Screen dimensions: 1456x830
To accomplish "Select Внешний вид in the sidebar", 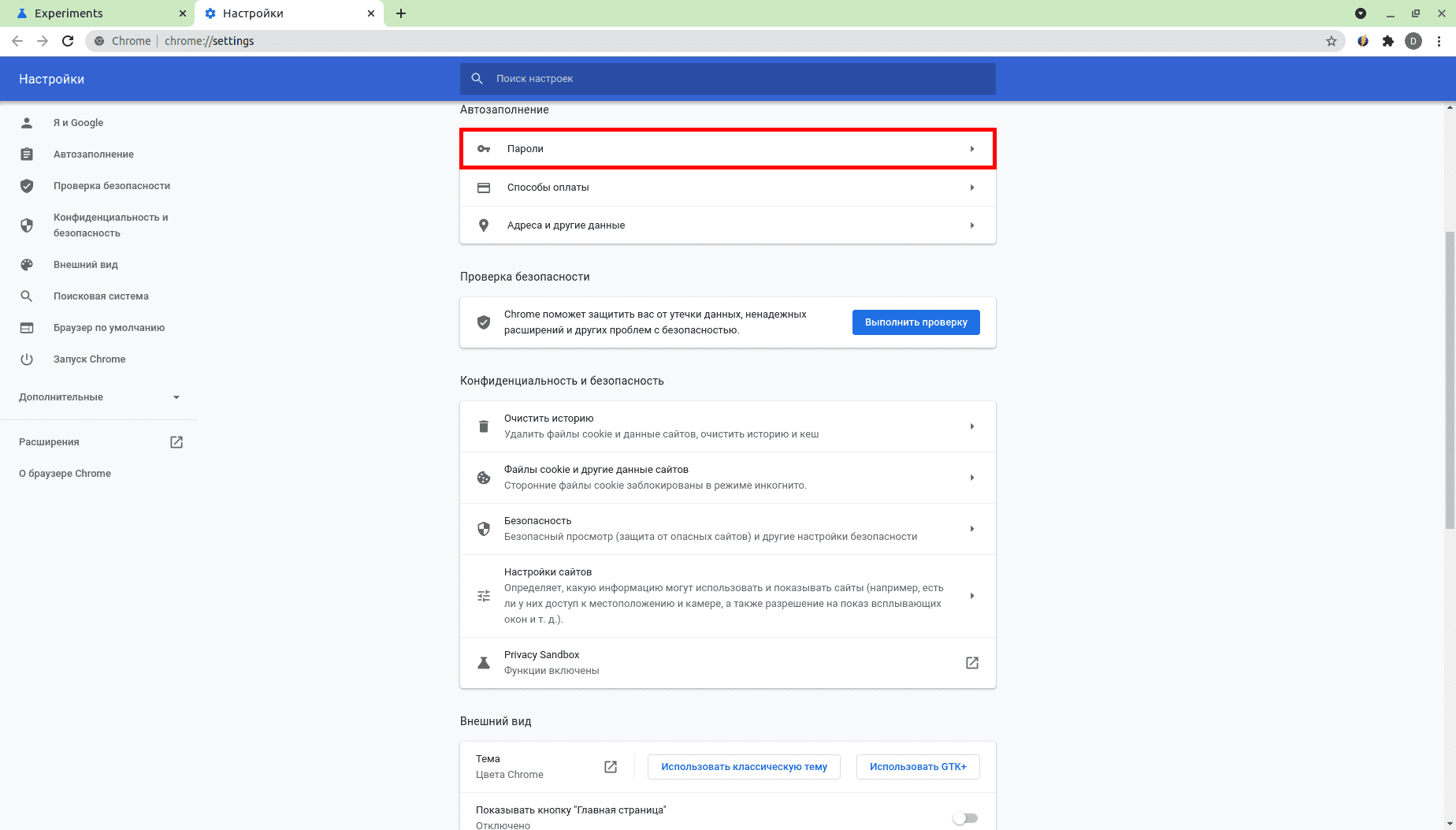I will pyautogui.click(x=85, y=265).
